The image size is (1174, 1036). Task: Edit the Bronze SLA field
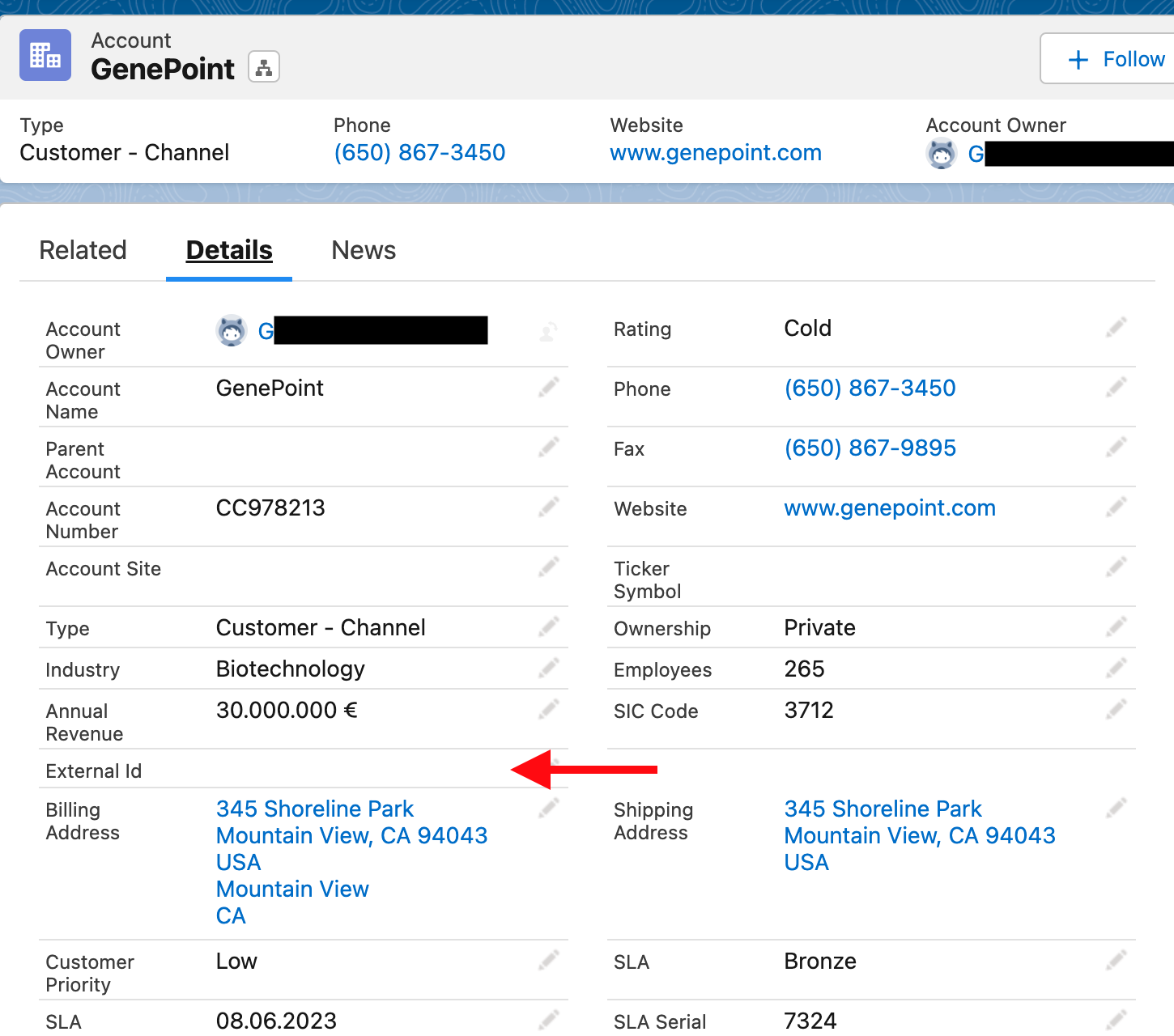(1116, 960)
